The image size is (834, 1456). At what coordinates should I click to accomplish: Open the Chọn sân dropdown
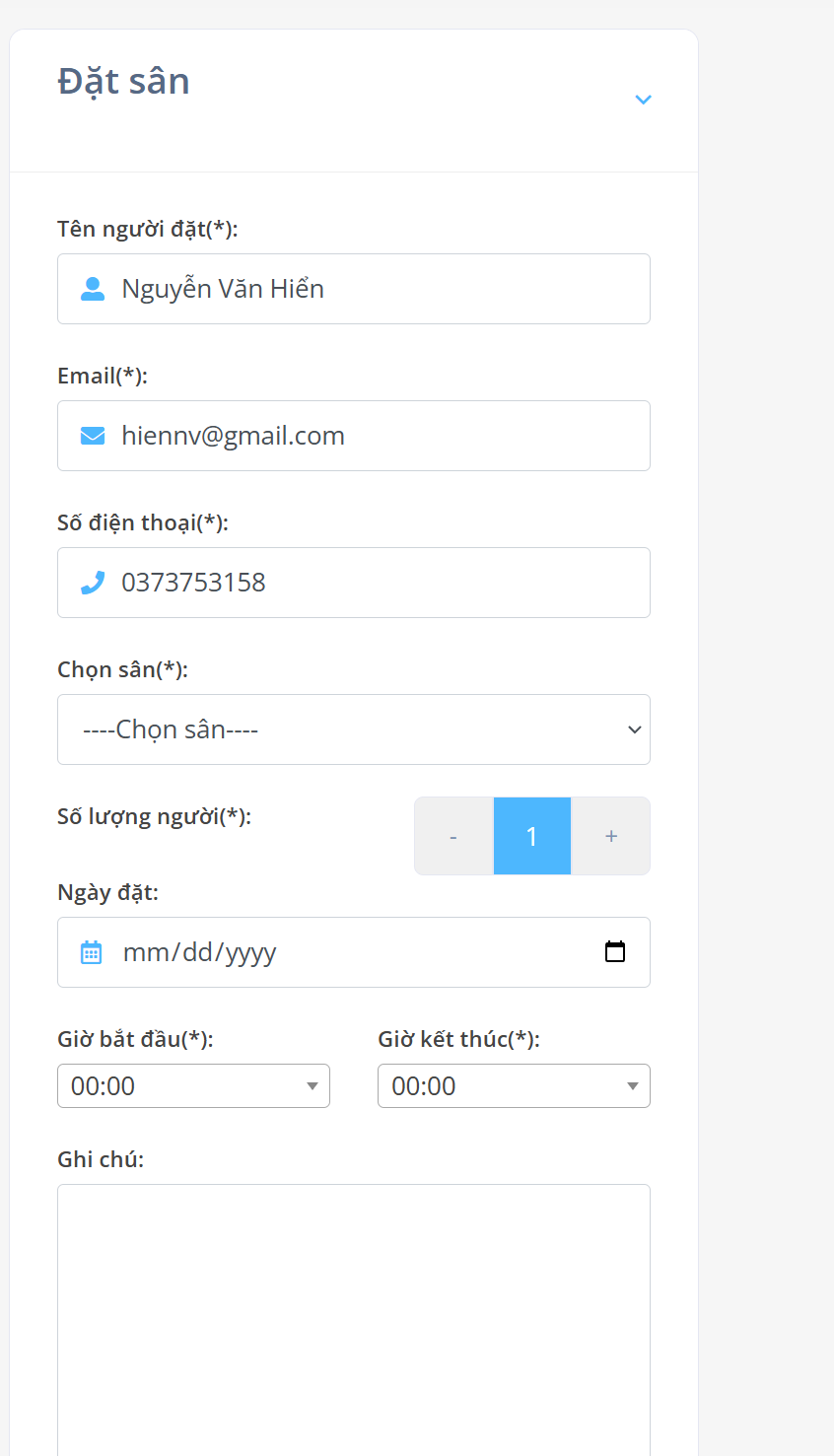[354, 729]
